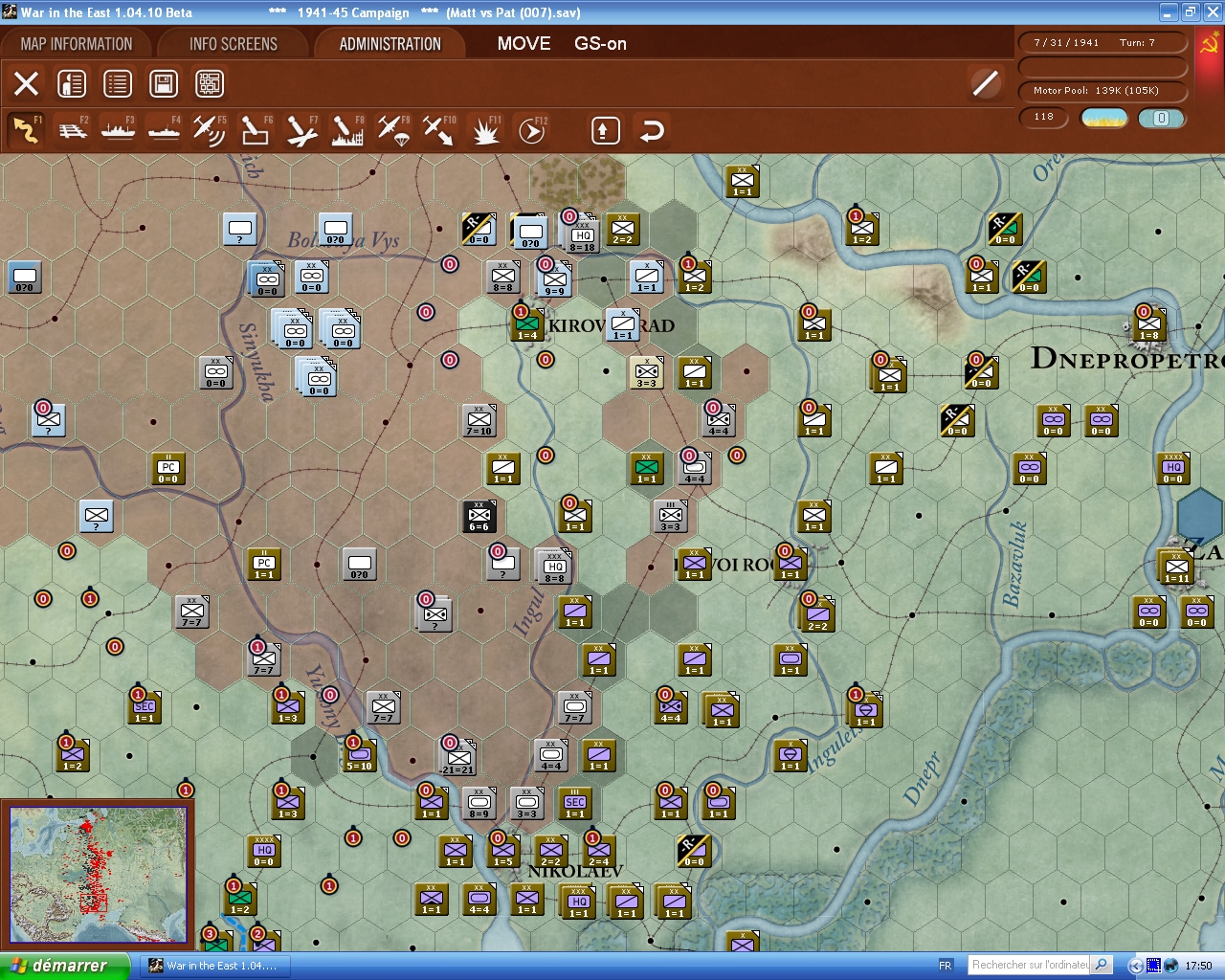Click the floppy disk save game icon
This screenshot has height=980, width=1225.
(x=164, y=84)
